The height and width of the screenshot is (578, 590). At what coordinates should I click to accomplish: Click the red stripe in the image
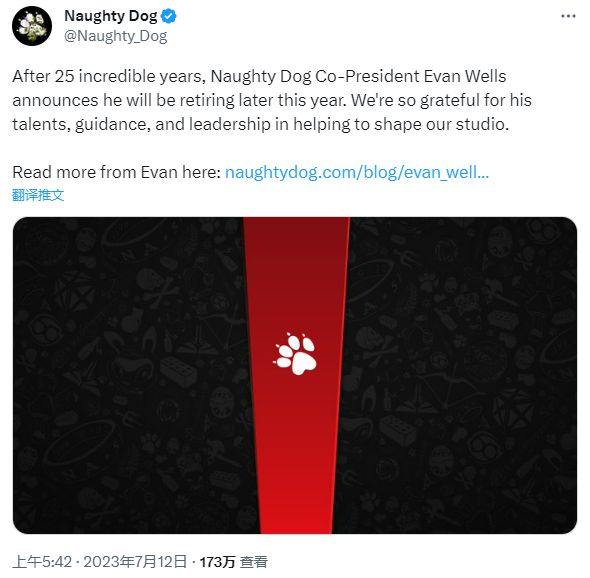click(x=296, y=452)
